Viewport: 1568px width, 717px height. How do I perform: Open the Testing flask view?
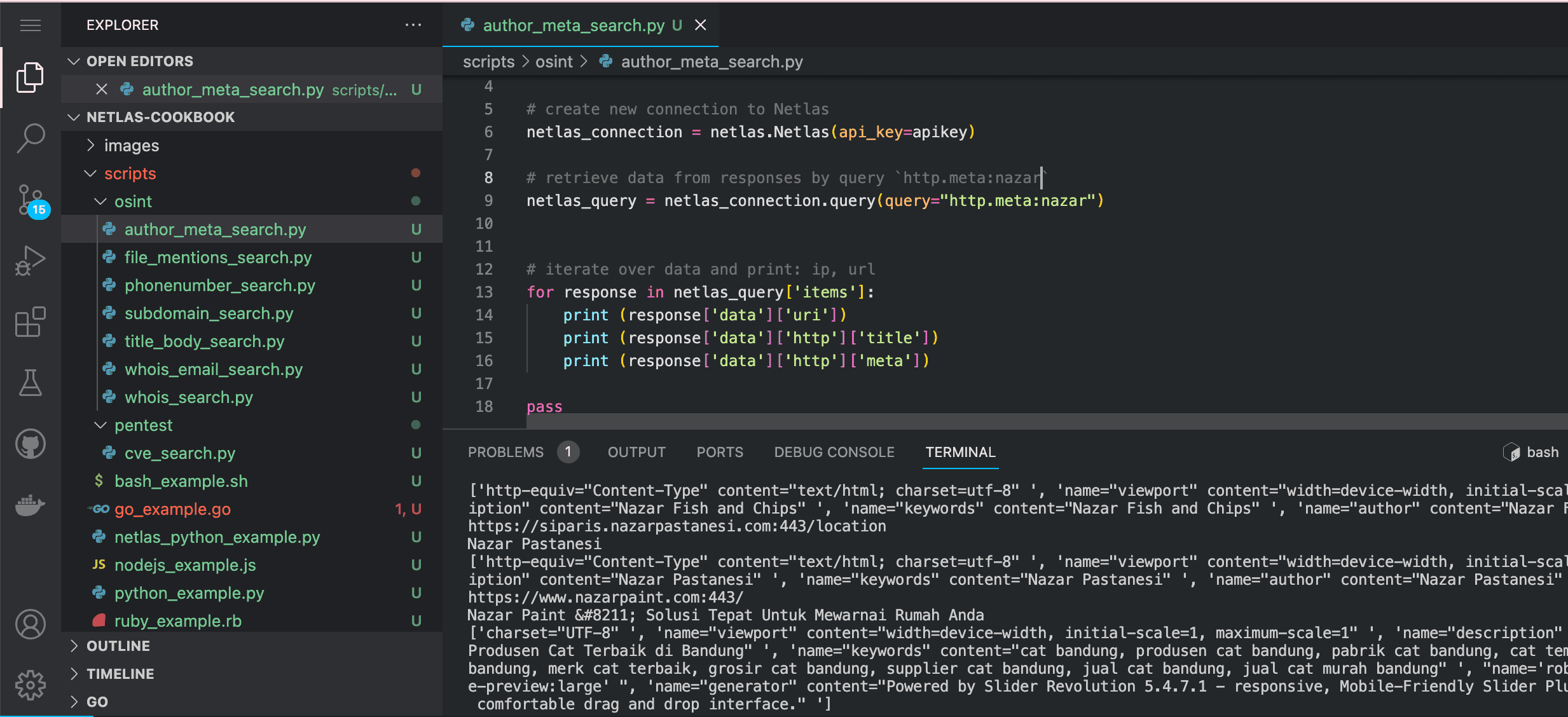(x=30, y=383)
